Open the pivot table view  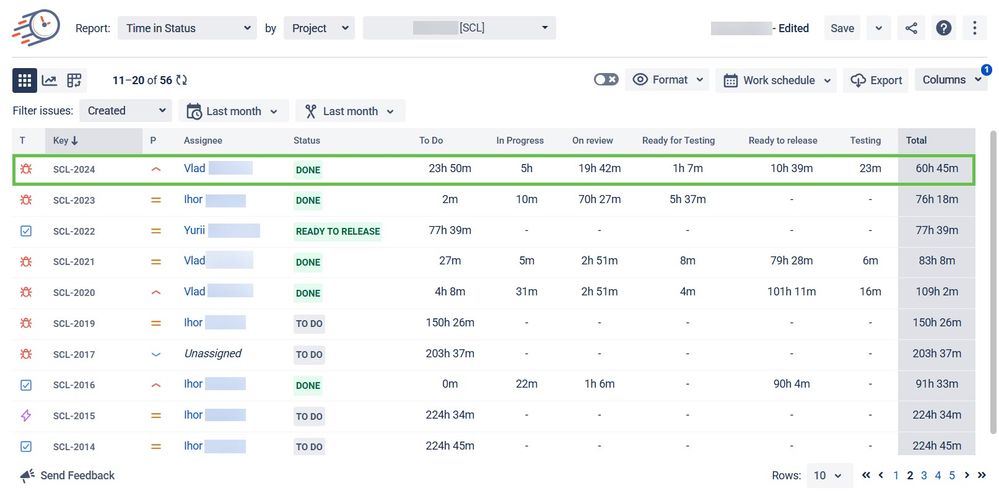(75, 80)
